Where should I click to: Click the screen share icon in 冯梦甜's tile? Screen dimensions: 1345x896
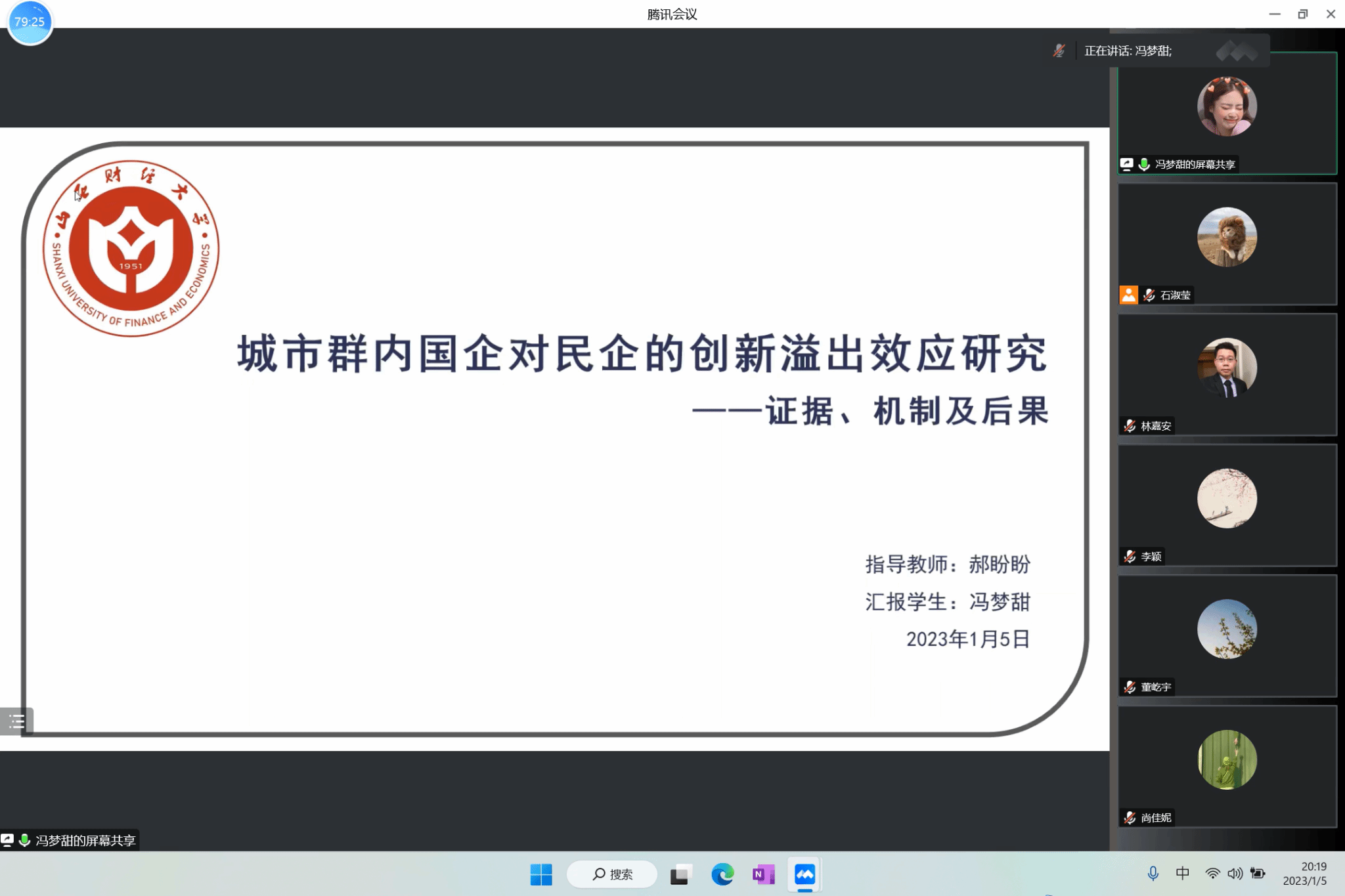pyautogui.click(x=1126, y=164)
